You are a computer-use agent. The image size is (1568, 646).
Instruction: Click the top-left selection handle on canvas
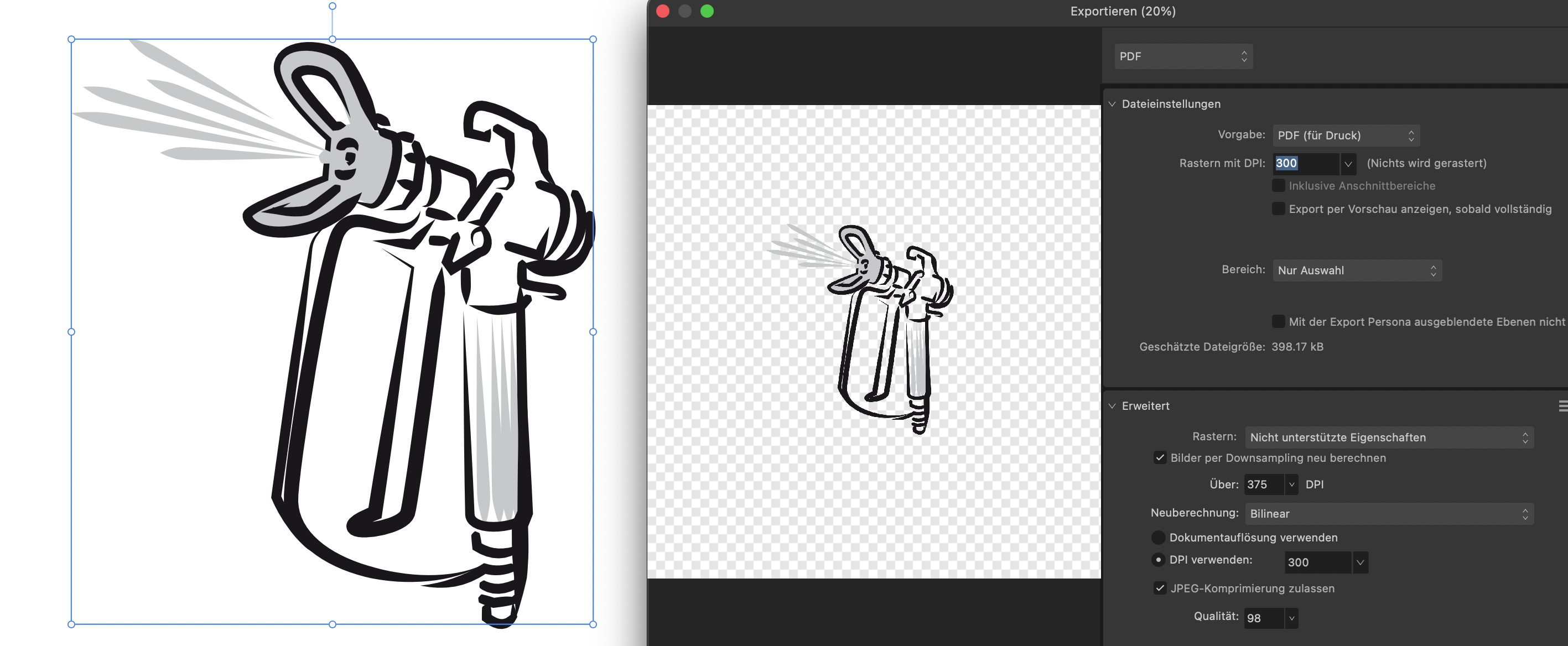point(71,39)
